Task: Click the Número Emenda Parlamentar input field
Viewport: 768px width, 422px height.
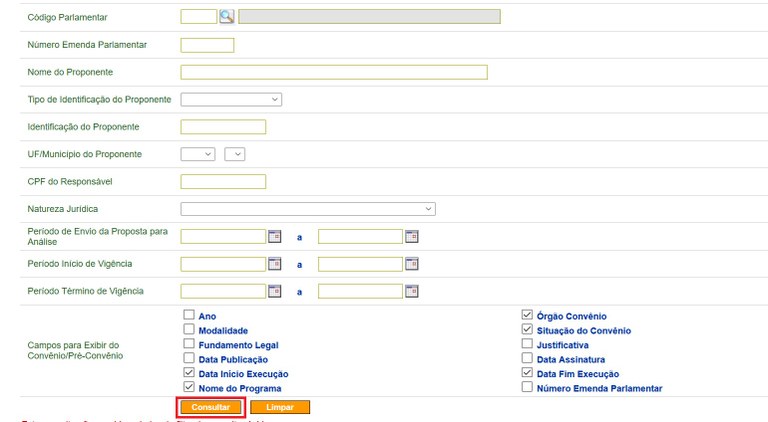Action: [207, 45]
